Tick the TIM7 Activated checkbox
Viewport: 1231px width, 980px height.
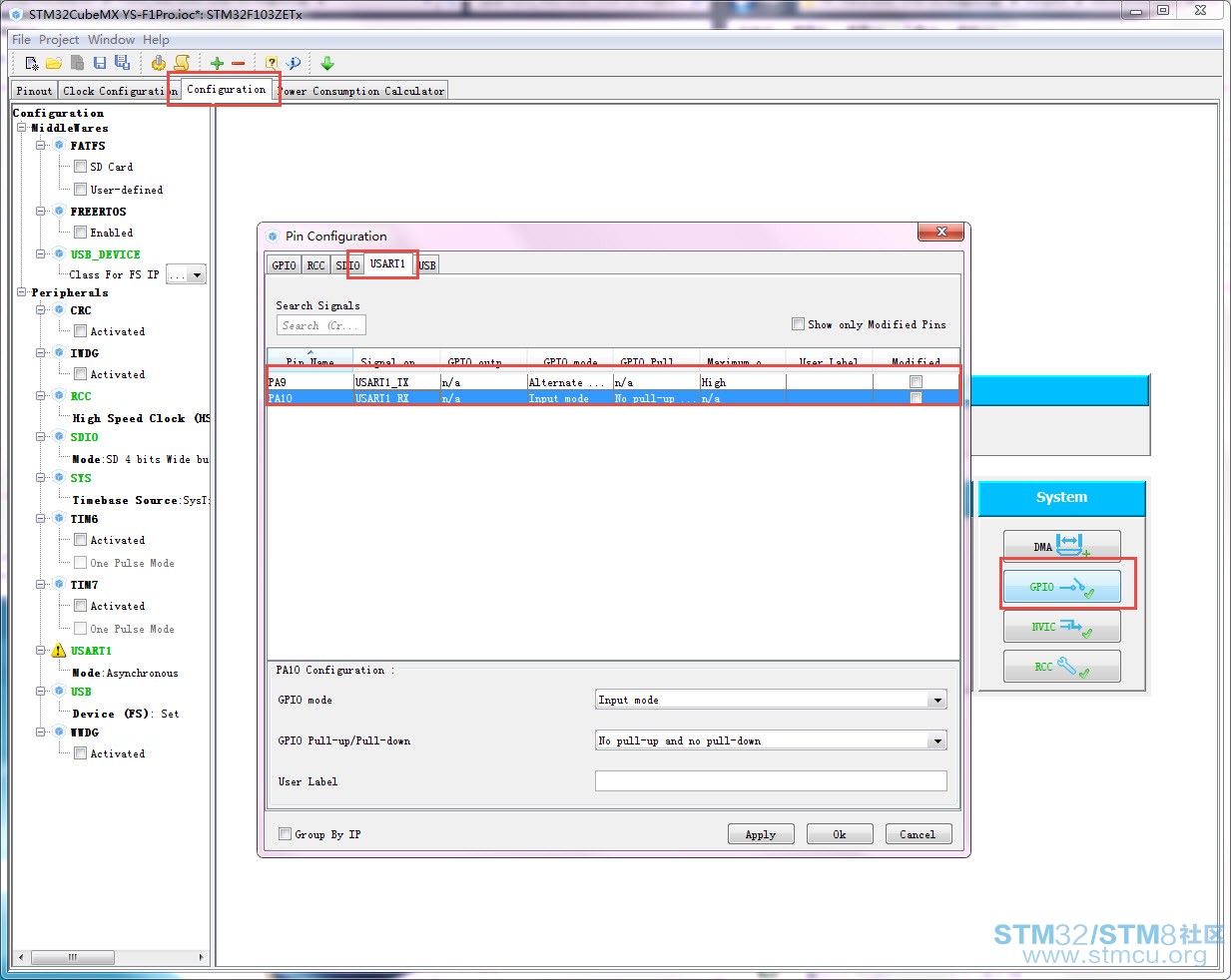pos(80,606)
